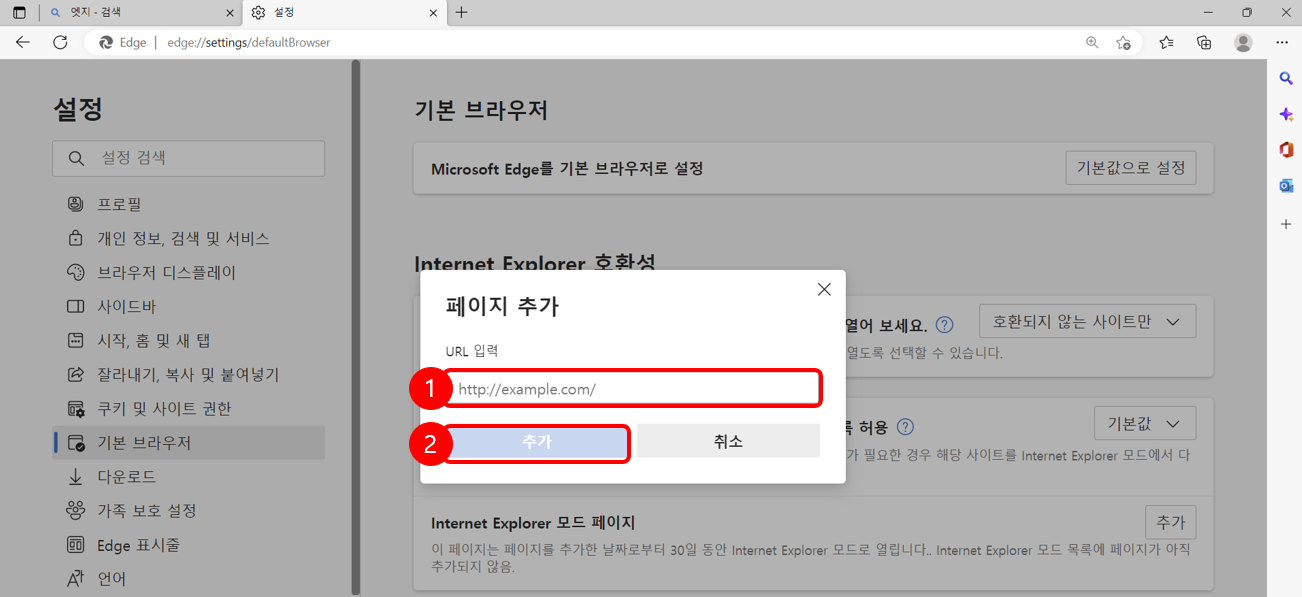Image resolution: width=1302 pixels, height=597 pixels.
Task: Open 언어 settings
Action: [189, 578]
